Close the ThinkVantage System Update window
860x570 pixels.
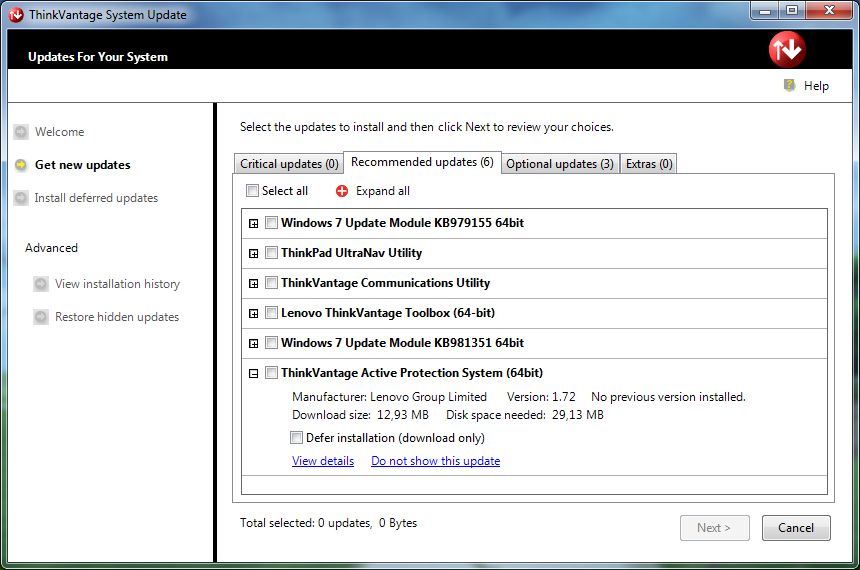(x=829, y=10)
